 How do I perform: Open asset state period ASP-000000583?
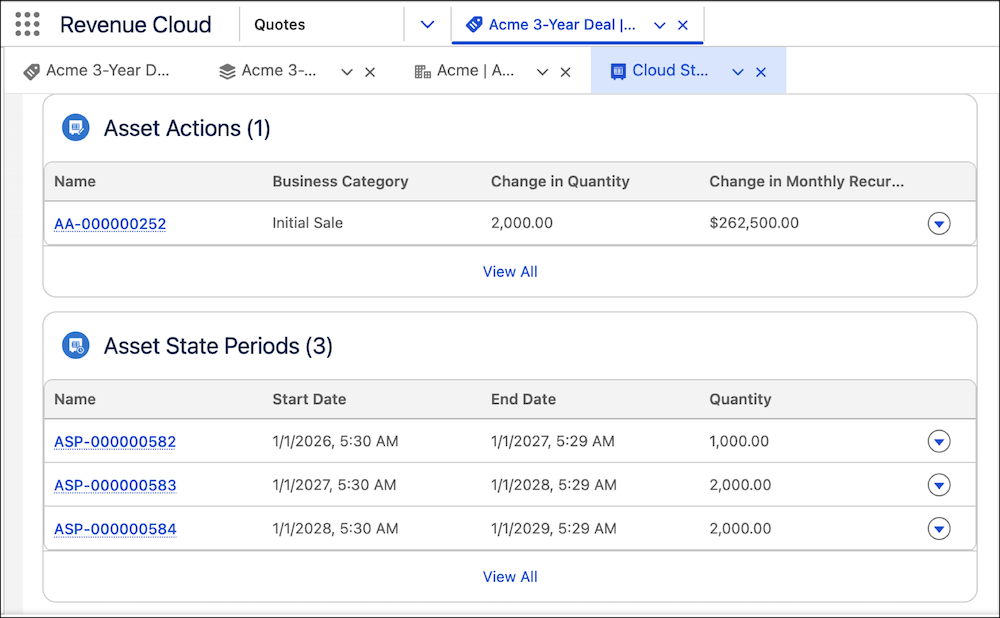tap(115, 485)
